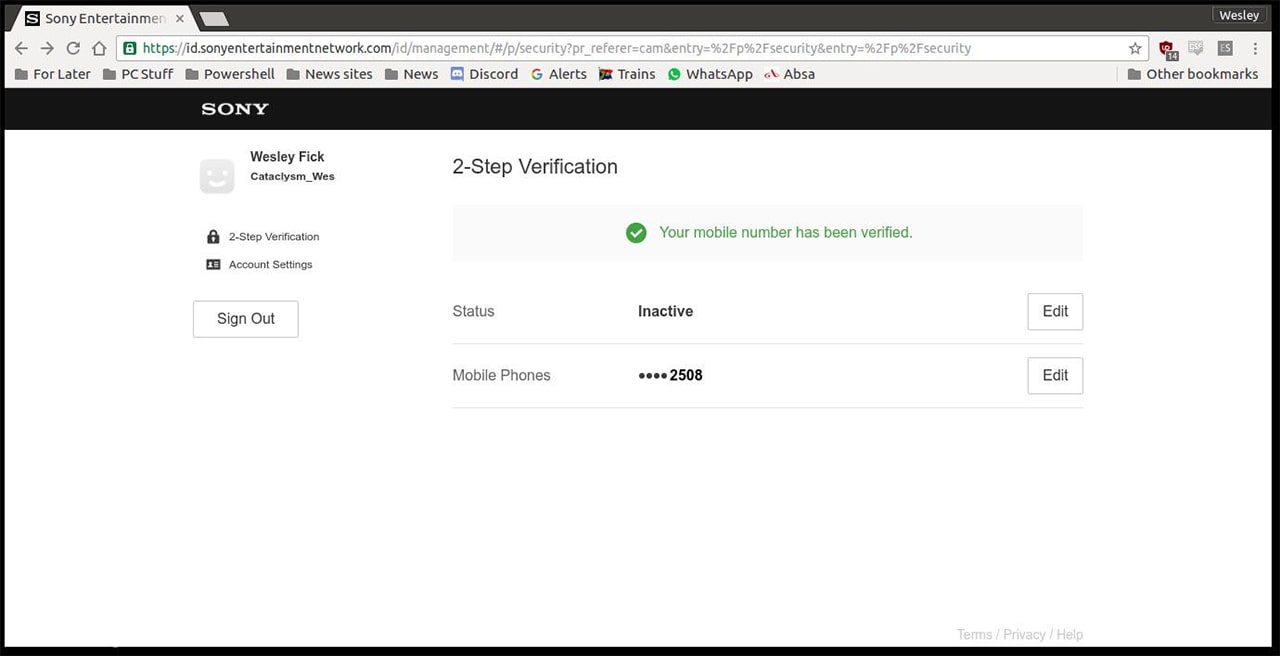Image resolution: width=1280 pixels, height=656 pixels.
Task: Open the Chrome three-dot menu
Action: [1255, 48]
